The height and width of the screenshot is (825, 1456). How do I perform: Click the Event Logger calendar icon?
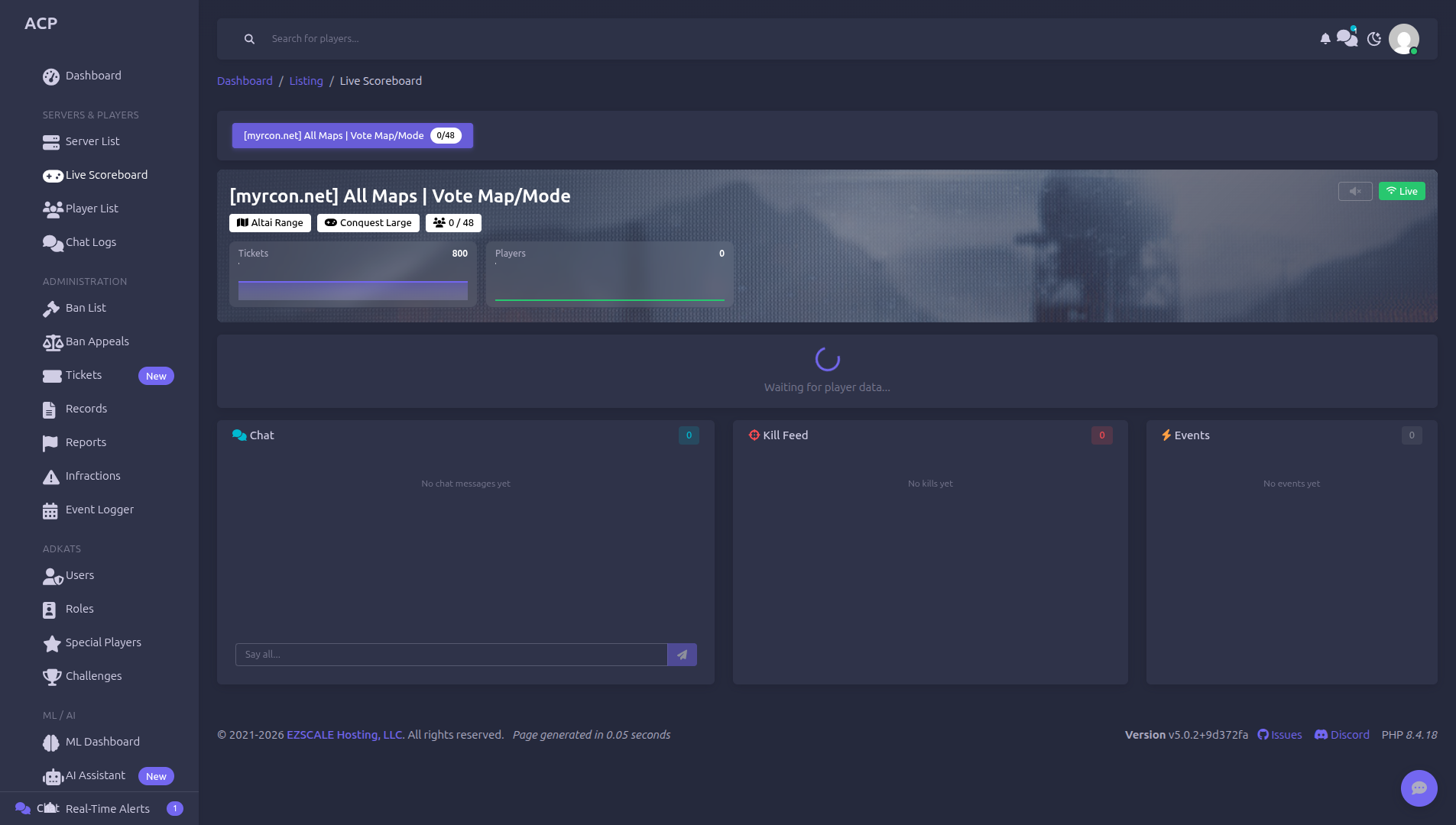tap(50, 510)
